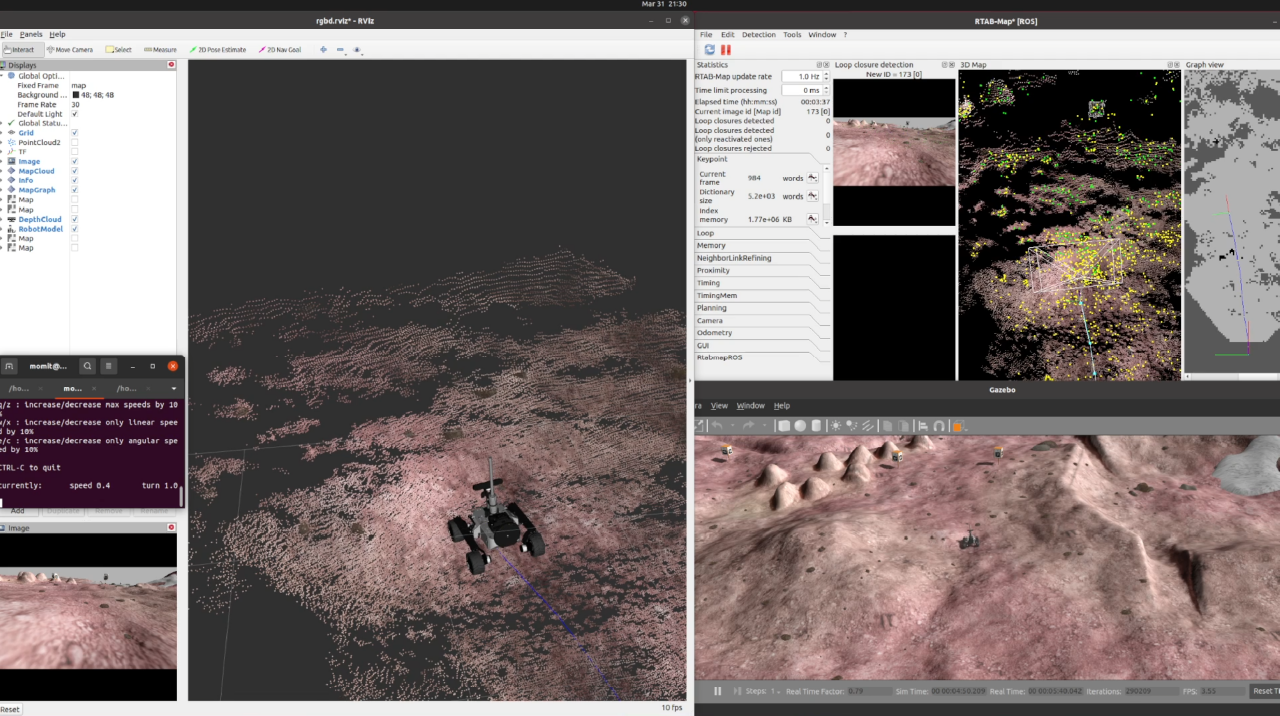This screenshot has width=1280, height=716.
Task: Pause the Gazebo simulation
Action: coord(717,691)
